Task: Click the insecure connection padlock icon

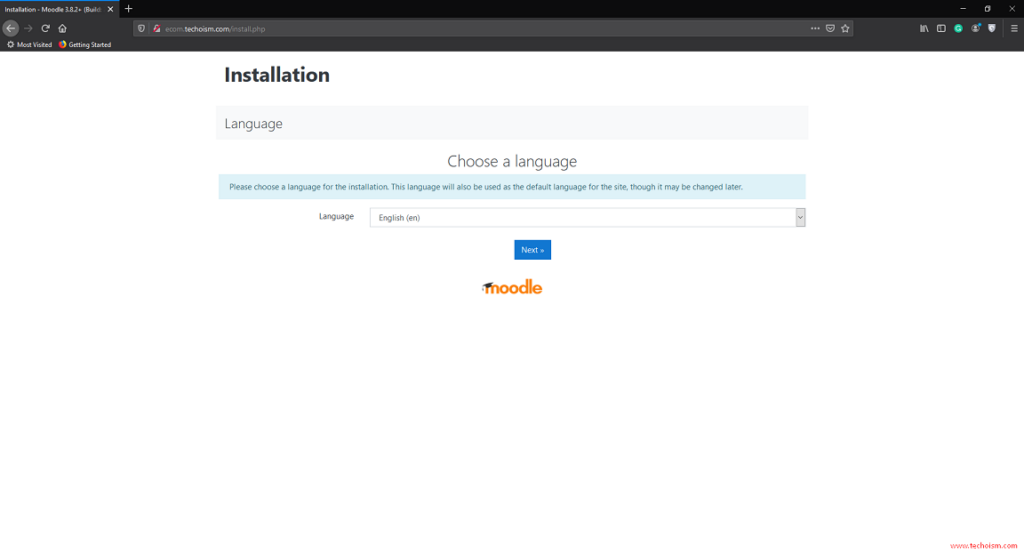Action: pos(157,28)
